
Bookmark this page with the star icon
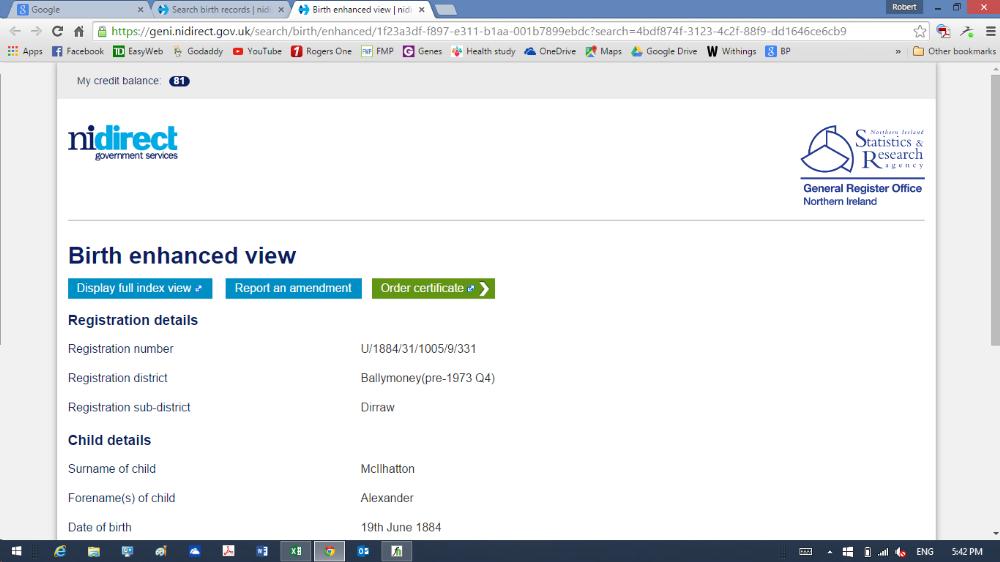pyautogui.click(x=920, y=31)
